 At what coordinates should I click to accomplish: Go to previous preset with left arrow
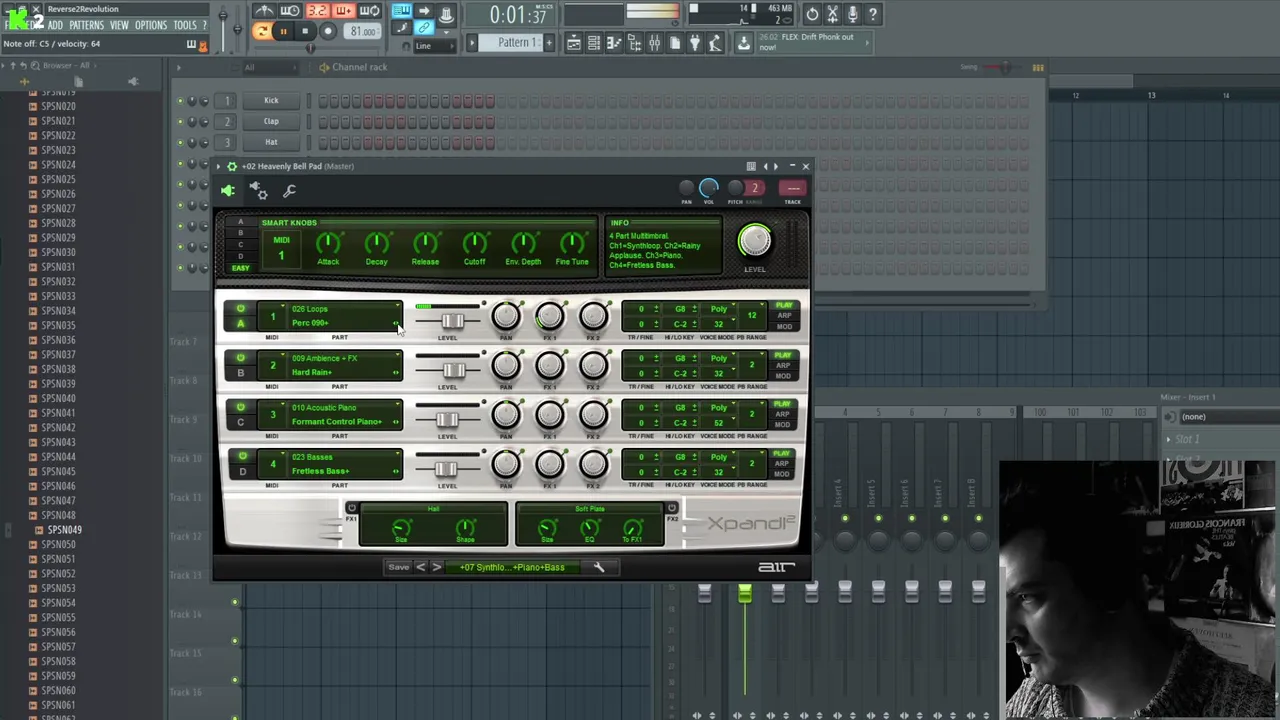pos(420,567)
